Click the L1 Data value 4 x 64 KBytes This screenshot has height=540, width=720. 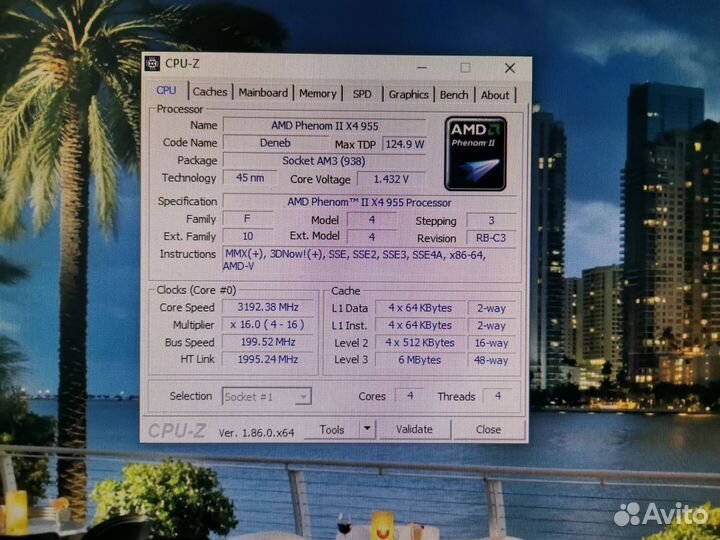[420, 308]
